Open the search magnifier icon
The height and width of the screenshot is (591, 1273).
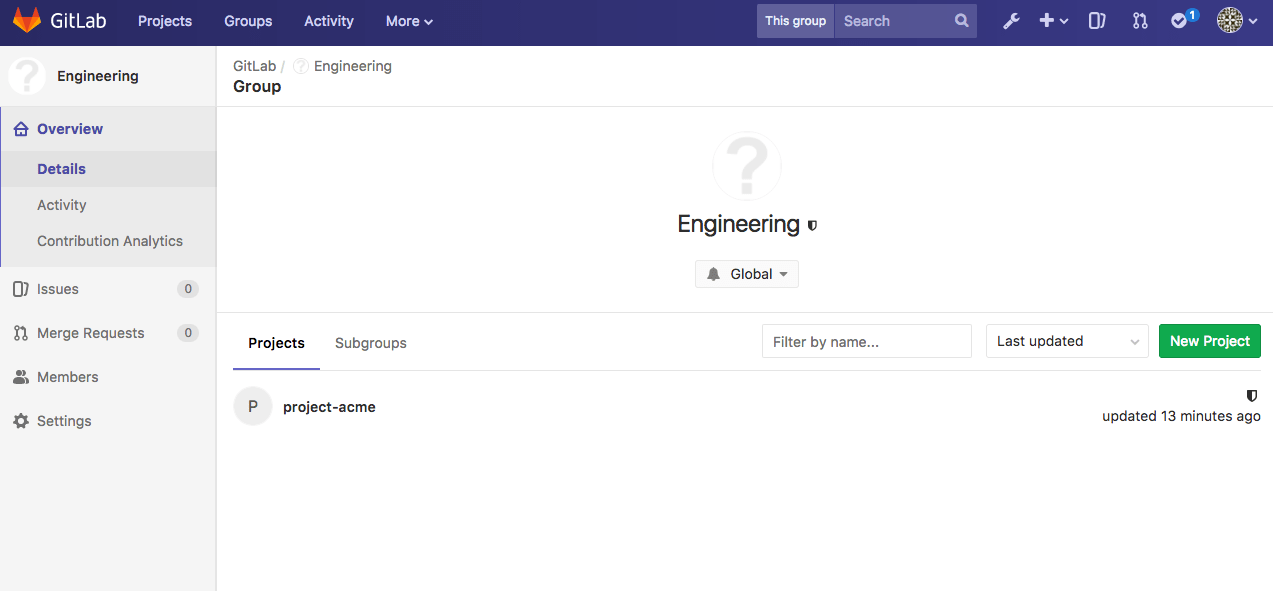tap(960, 20)
